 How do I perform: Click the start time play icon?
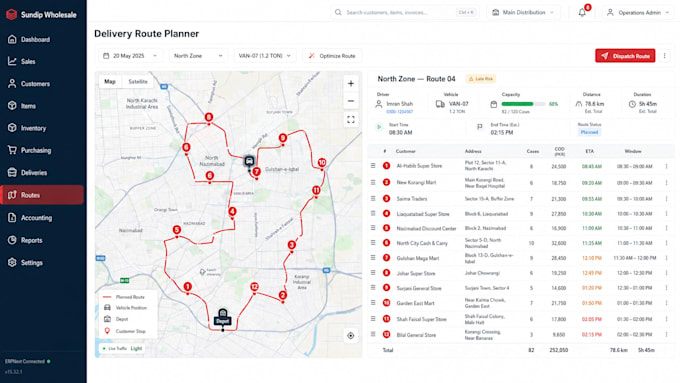point(379,127)
